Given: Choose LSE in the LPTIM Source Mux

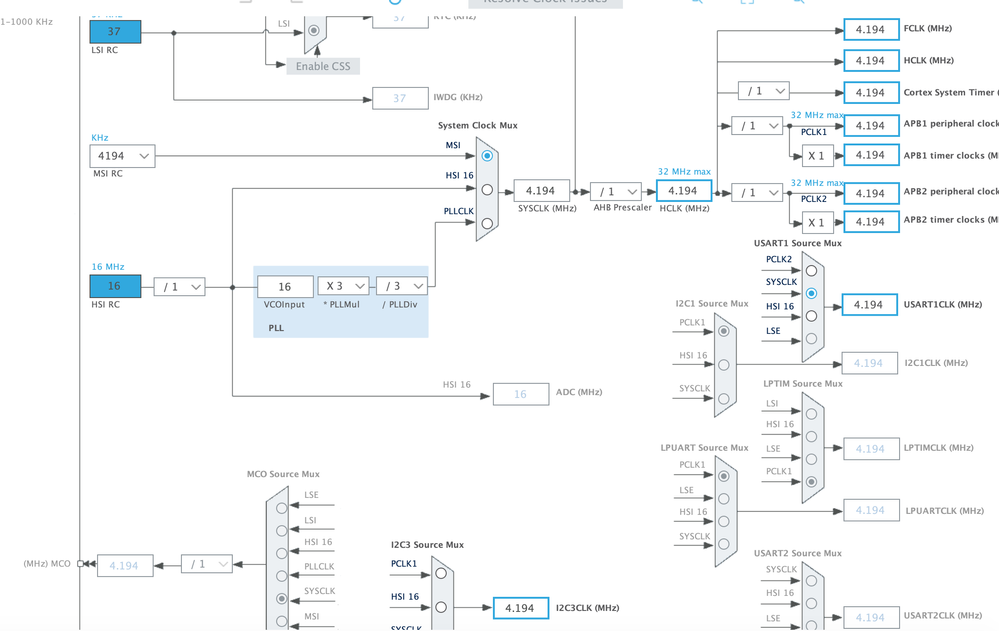Looking at the screenshot, I should (x=811, y=460).
